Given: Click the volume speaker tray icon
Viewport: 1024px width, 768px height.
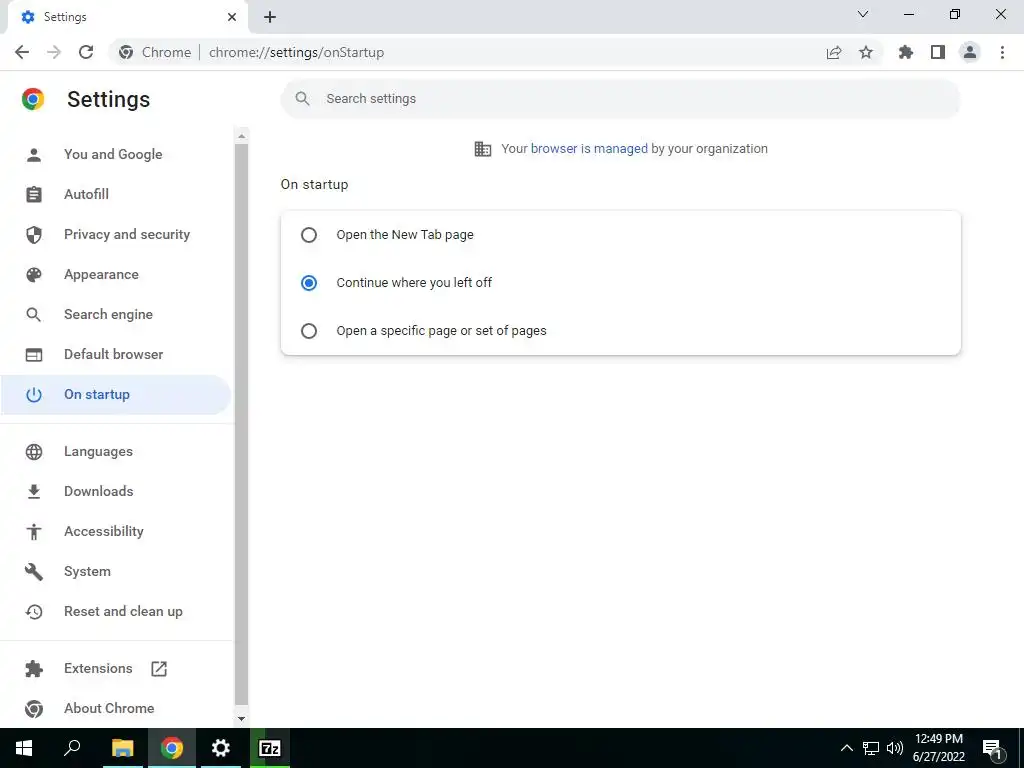Looking at the screenshot, I should 895,748.
